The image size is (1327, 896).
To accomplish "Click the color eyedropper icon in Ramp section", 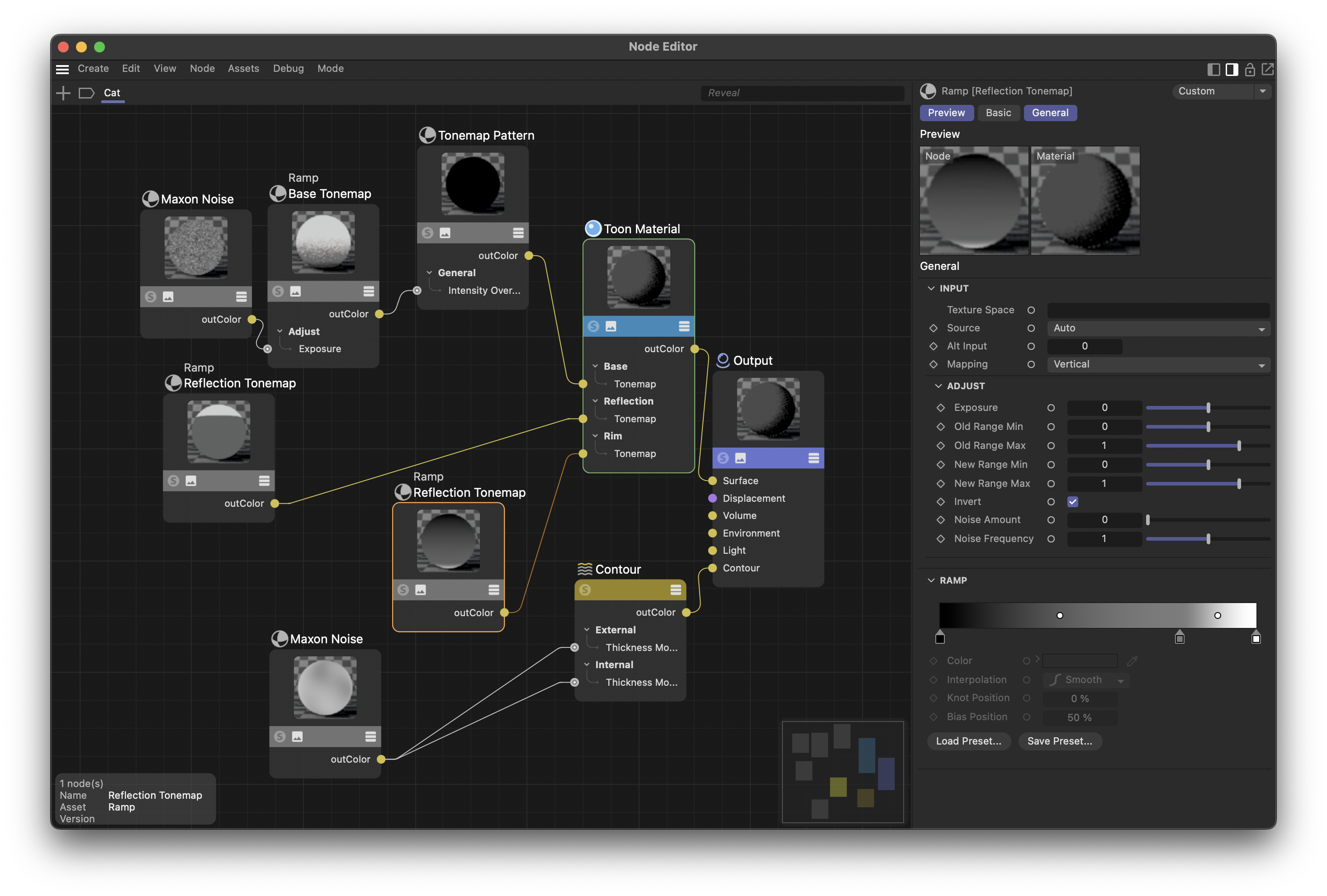I will click(1132, 661).
